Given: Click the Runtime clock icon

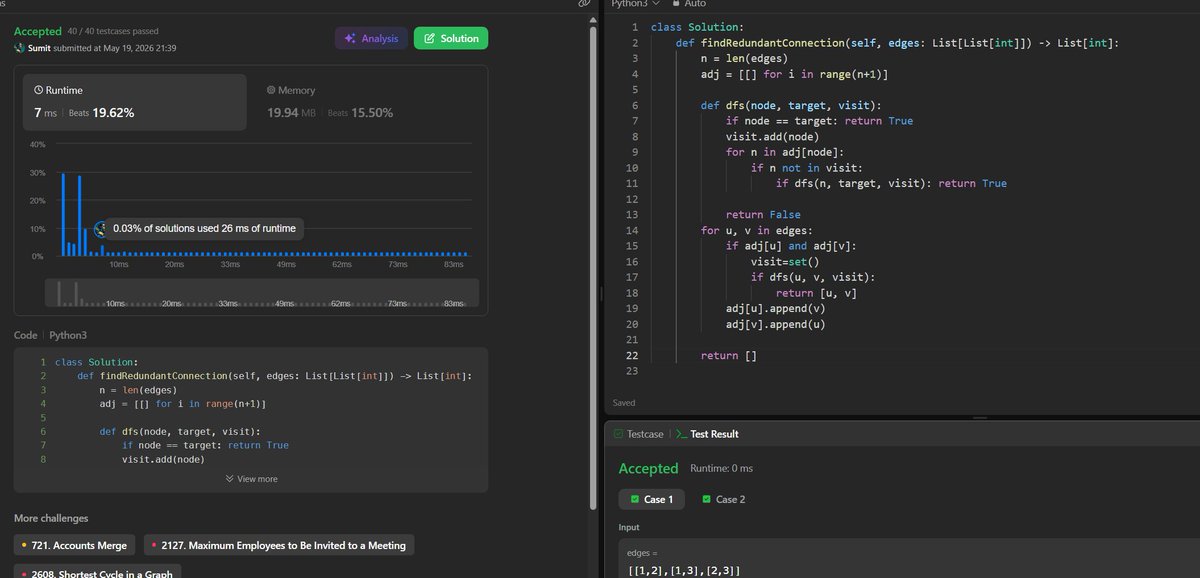Looking at the screenshot, I should (x=39, y=90).
